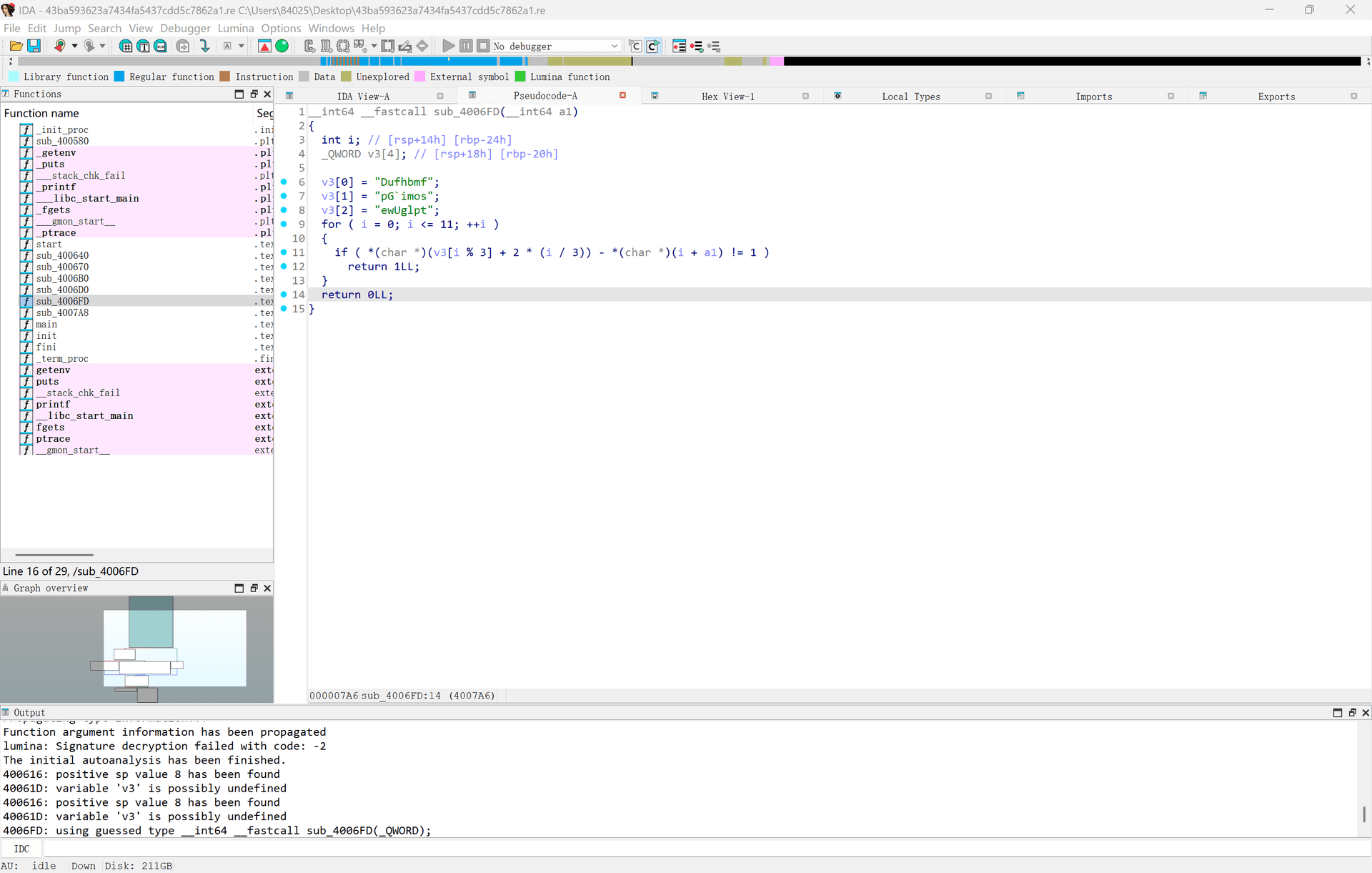Screen dimensions: 1372x873
Task: Open the No debugger dropdown
Action: (x=556, y=46)
